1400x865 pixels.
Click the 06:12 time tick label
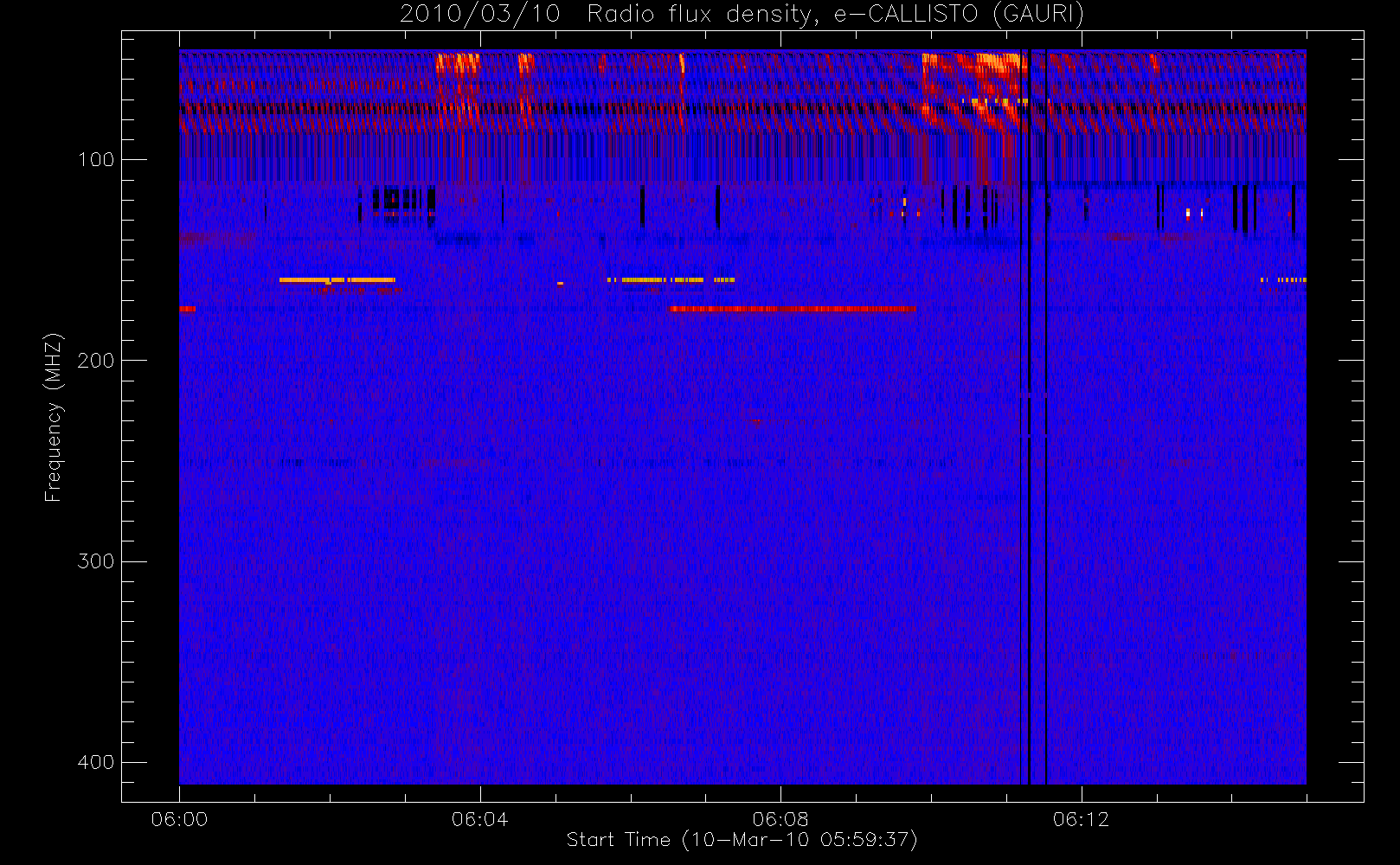pos(1081,819)
